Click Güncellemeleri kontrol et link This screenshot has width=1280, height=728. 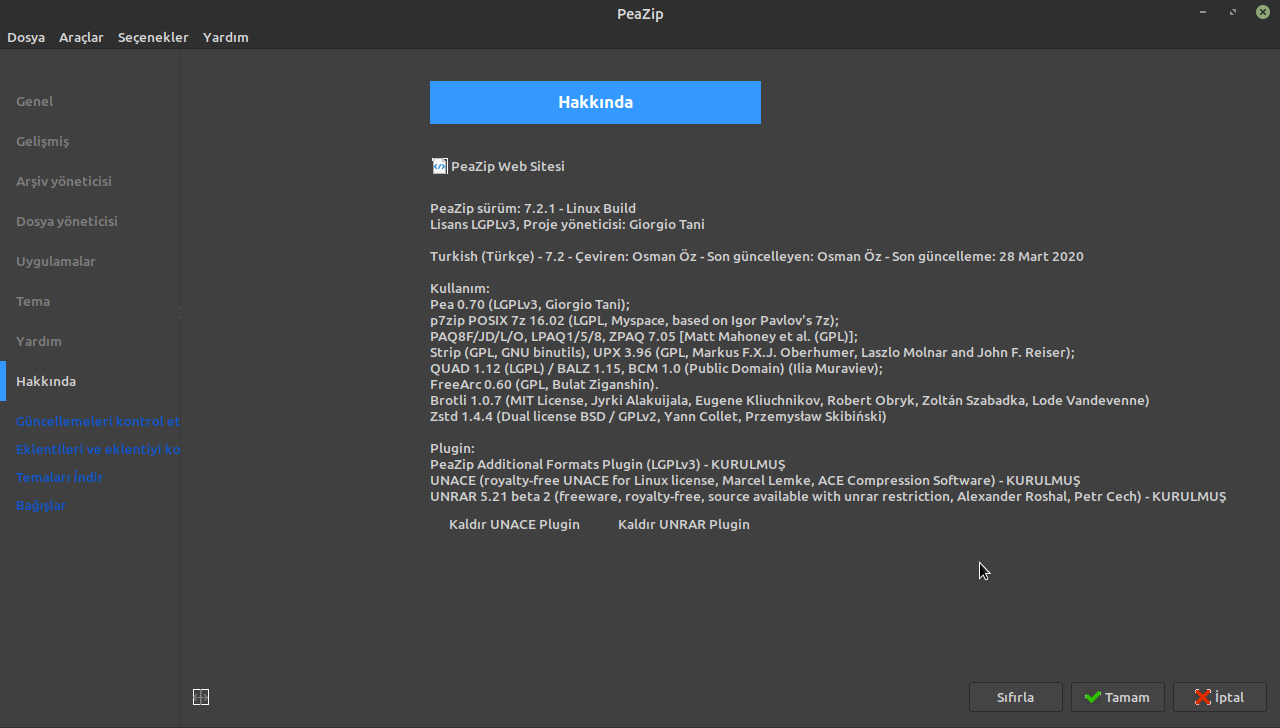coord(98,421)
